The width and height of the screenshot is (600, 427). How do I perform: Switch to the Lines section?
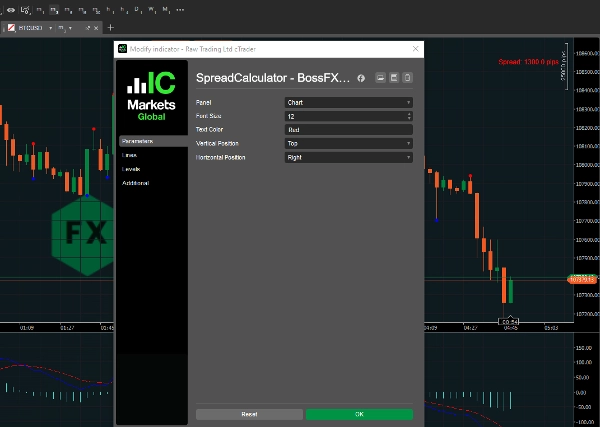pyautogui.click(x=129, y=155)
